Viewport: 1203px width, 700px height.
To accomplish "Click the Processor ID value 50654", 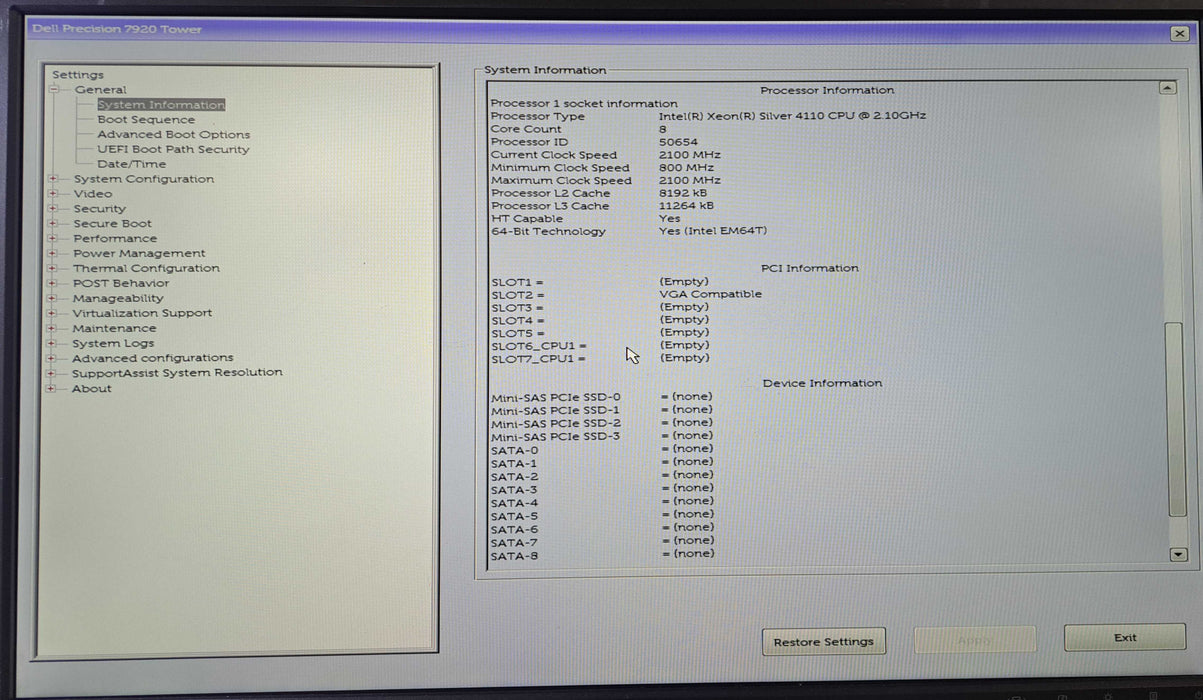I will (679, 142).
